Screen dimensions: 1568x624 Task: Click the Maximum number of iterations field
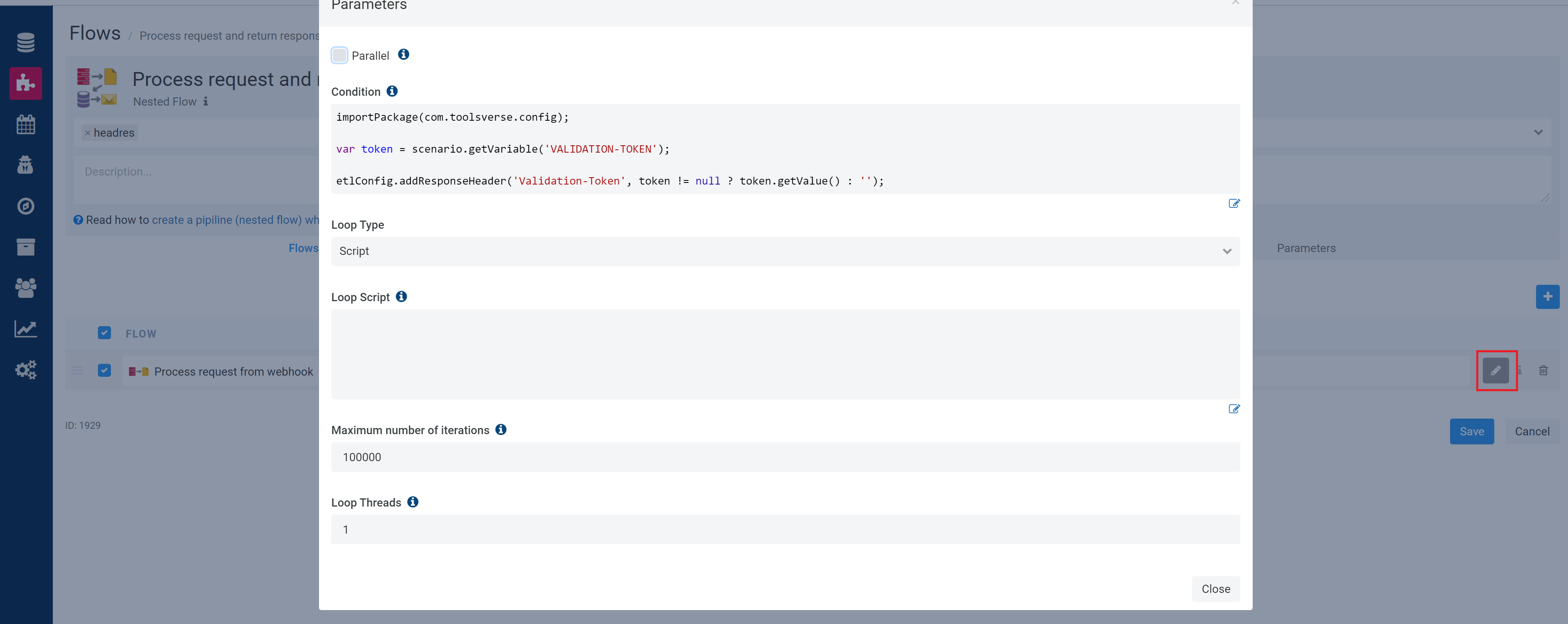[785, 457]
